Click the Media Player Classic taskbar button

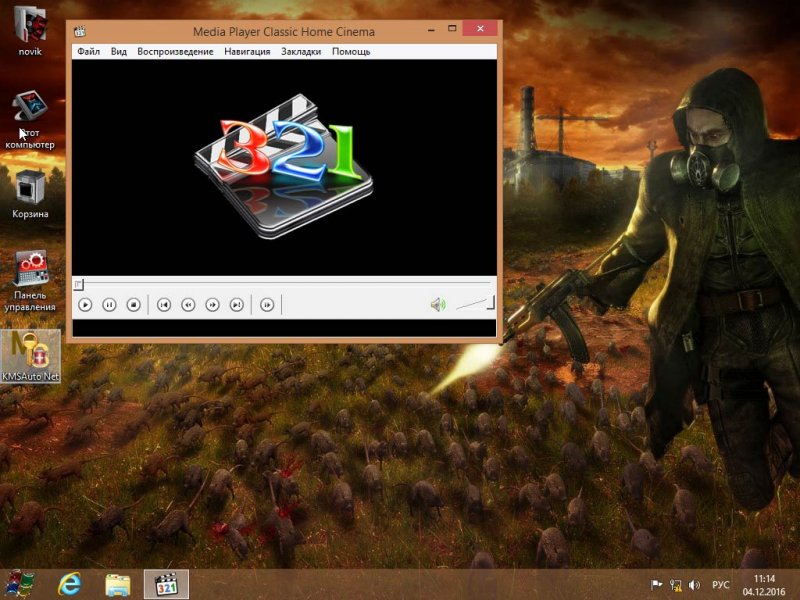[166, 584]
